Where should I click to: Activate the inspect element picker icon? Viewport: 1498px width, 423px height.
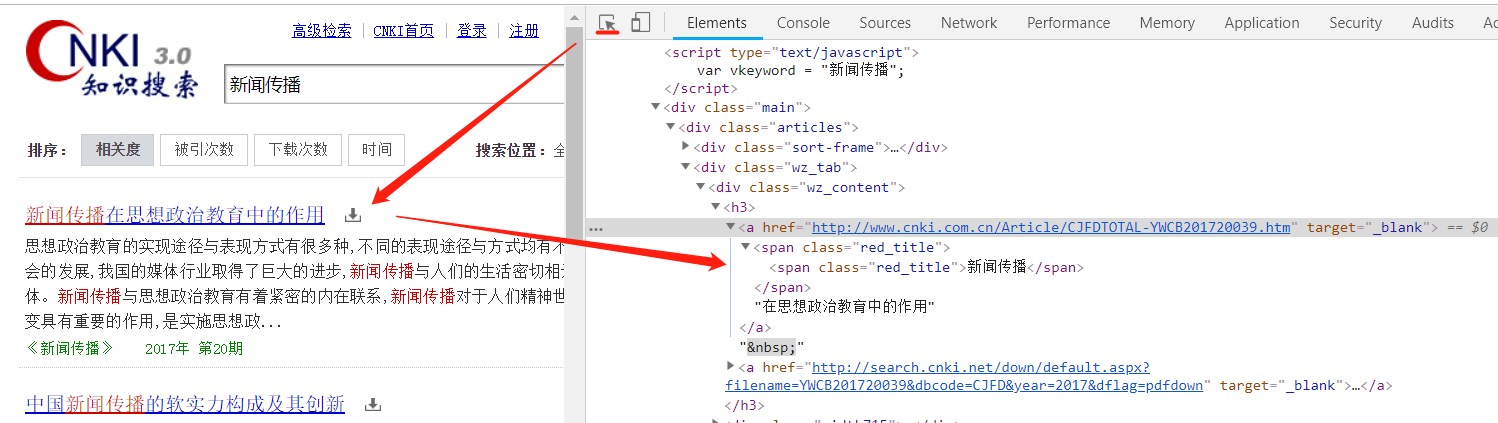tap(608, 22)
